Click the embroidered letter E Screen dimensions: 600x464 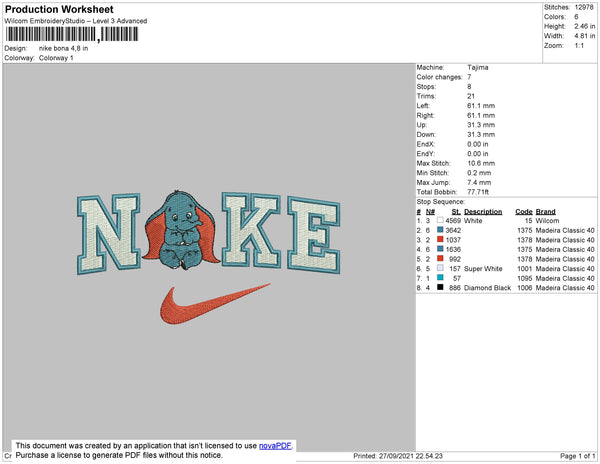click(x=314, y=235)
